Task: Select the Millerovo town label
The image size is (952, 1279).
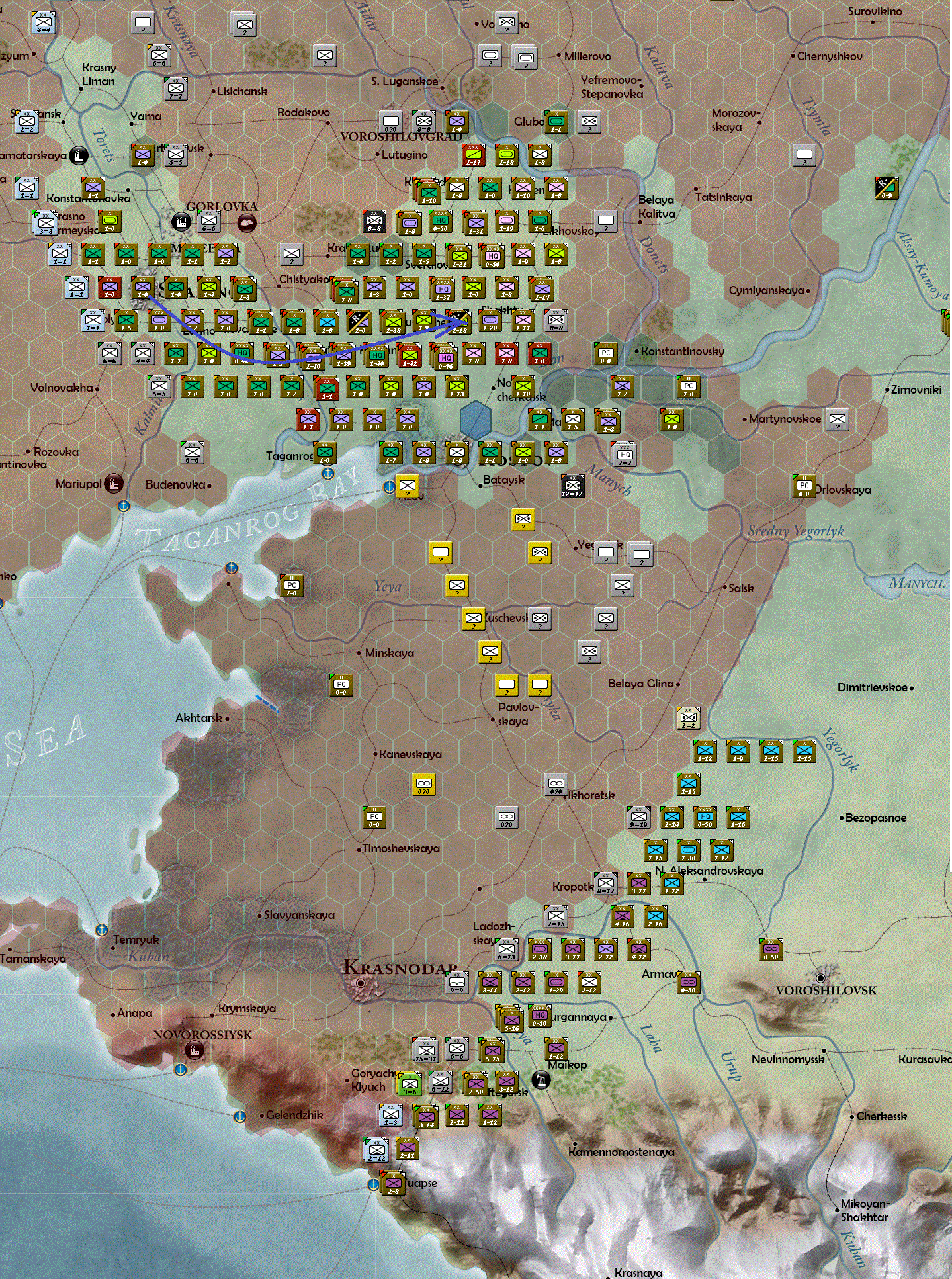Action: (x=587, y=56)
